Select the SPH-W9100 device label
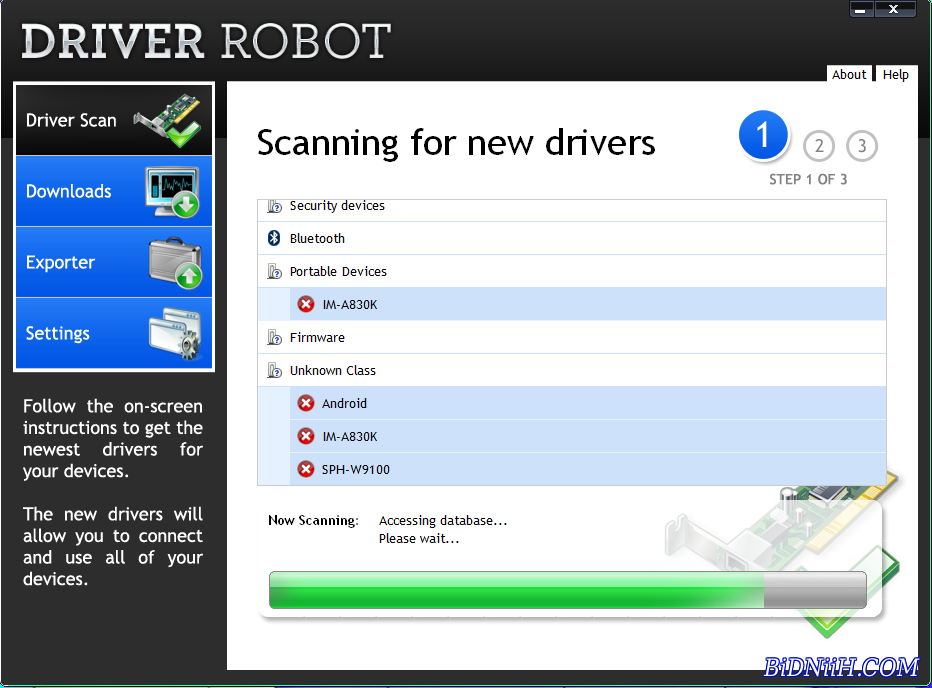 click(355, 469)
